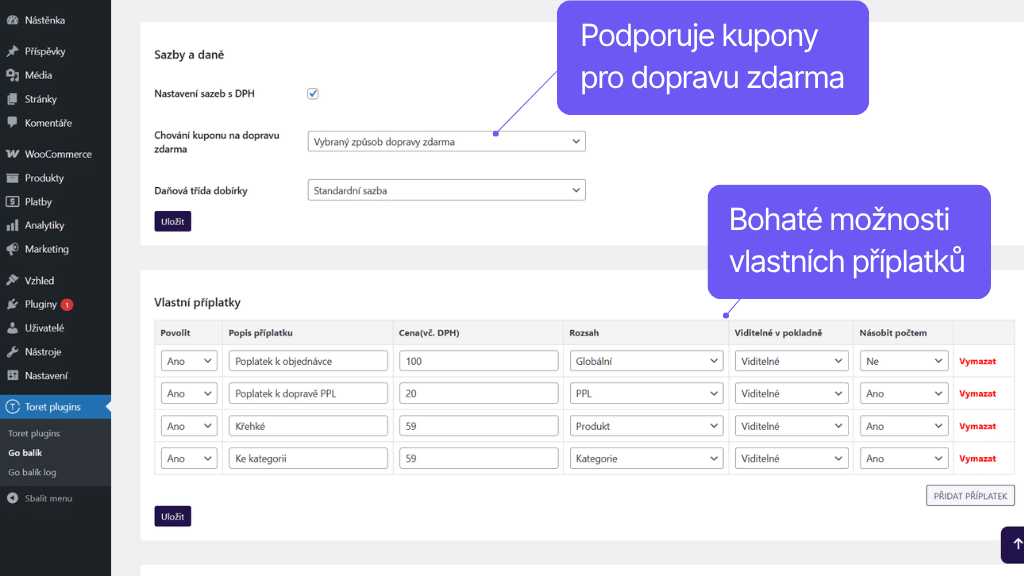Click the WooCommerce sidebar icon
1024x576 pixels.
tap(13, 153)
